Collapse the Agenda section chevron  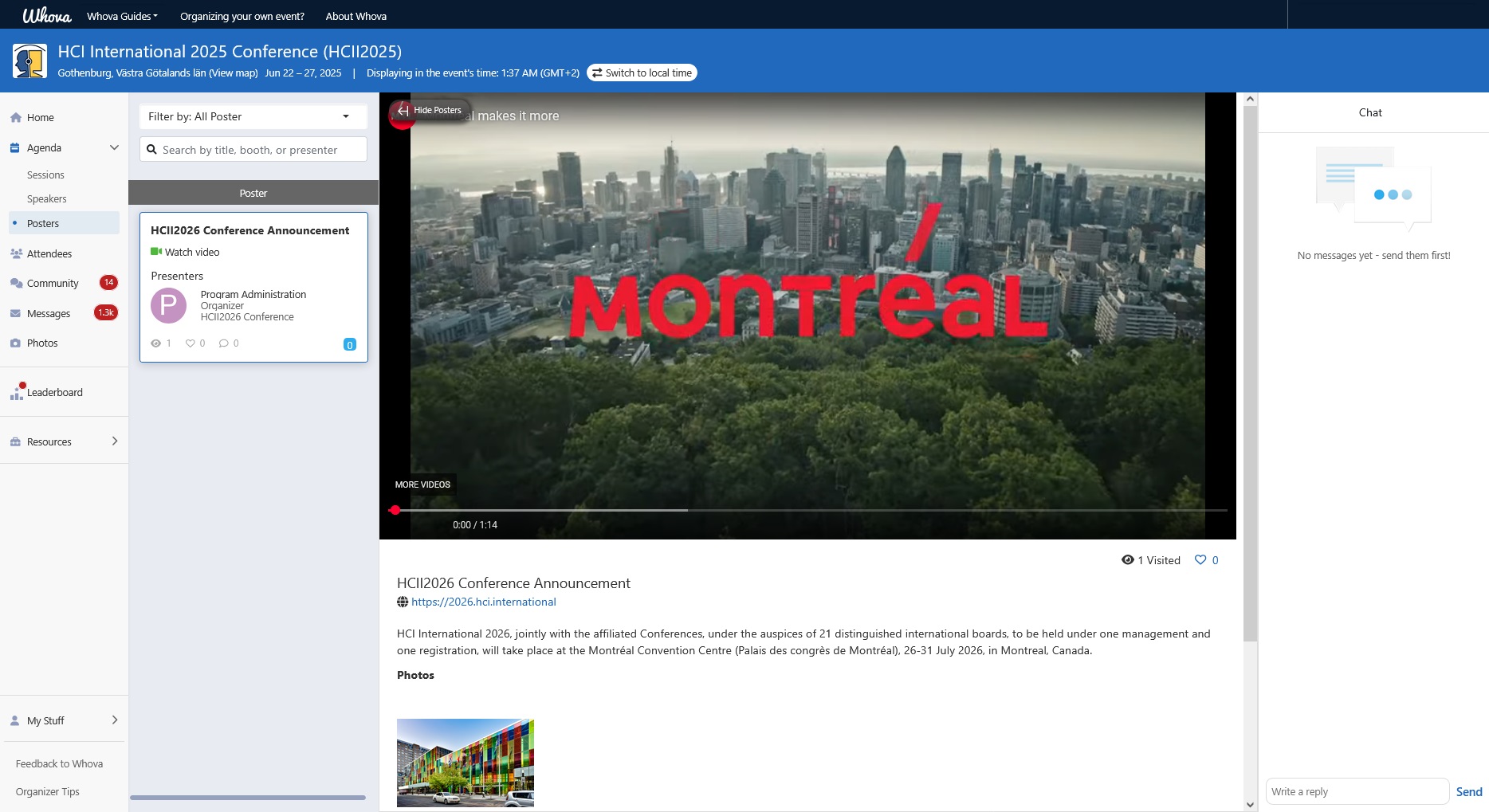coord(114,147)
